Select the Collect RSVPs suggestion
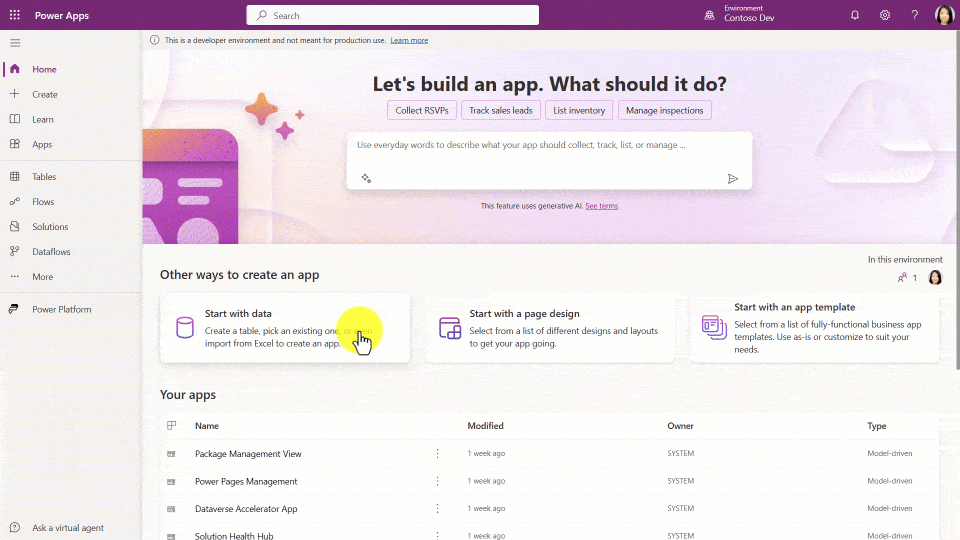960x540 pixels. point(422,110)
